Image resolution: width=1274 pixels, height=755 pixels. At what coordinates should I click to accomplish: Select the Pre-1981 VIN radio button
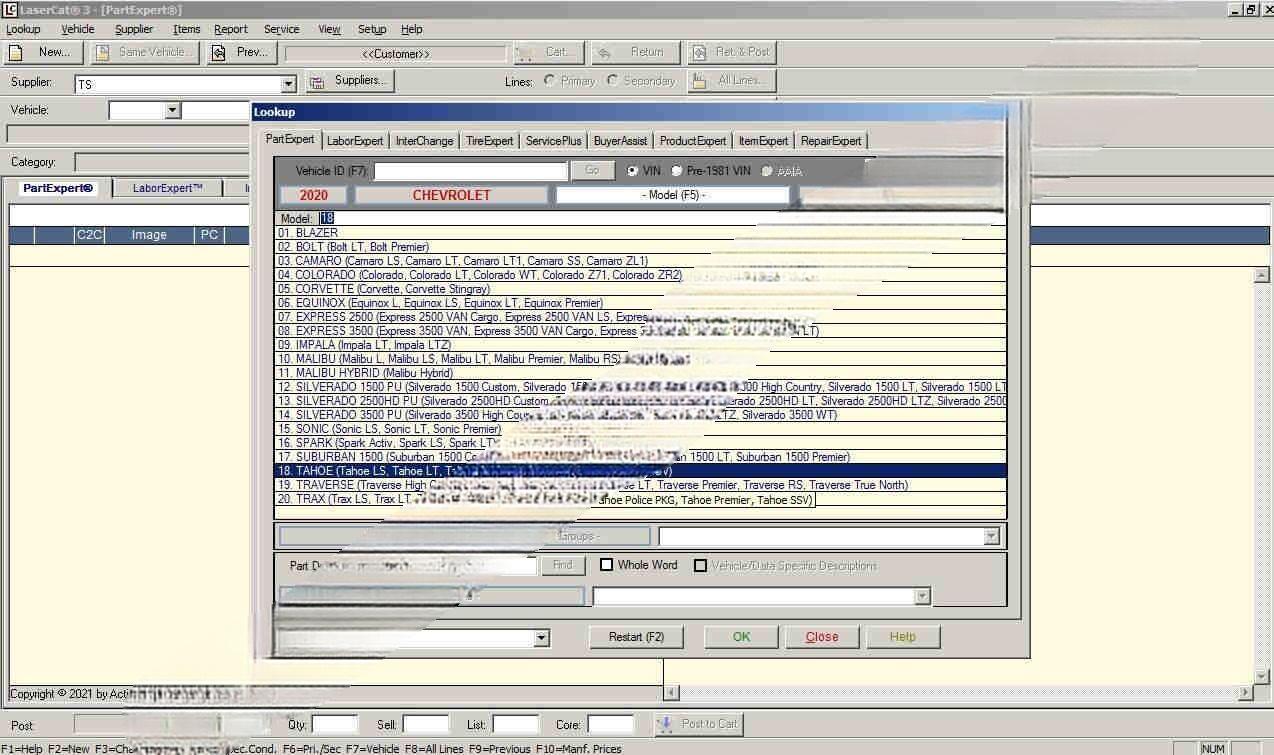point(677,171)
